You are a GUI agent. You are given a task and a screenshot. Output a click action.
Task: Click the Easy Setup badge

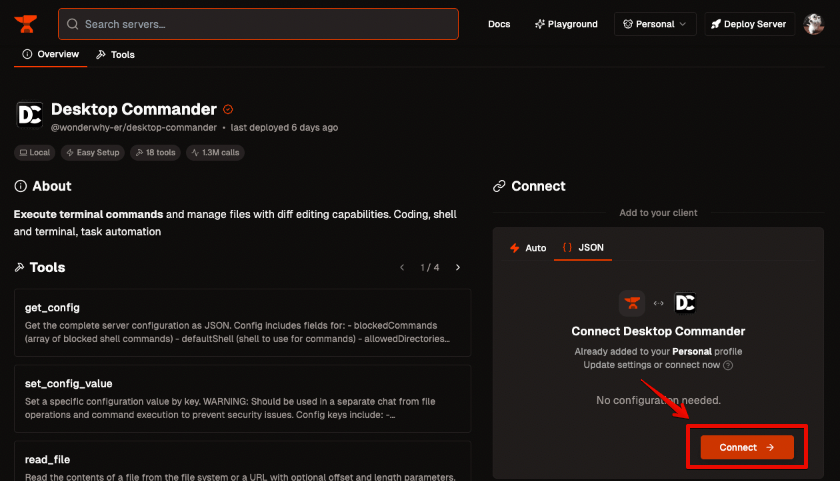click(93, 153)
